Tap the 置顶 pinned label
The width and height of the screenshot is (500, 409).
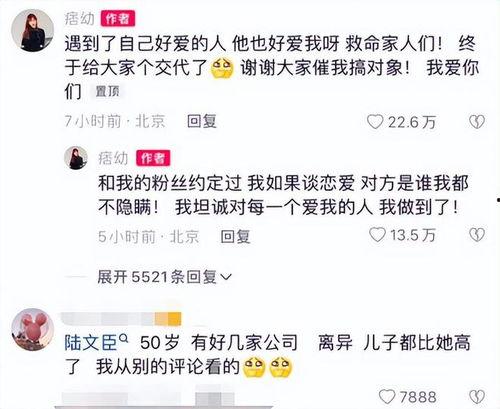point(107,91)
